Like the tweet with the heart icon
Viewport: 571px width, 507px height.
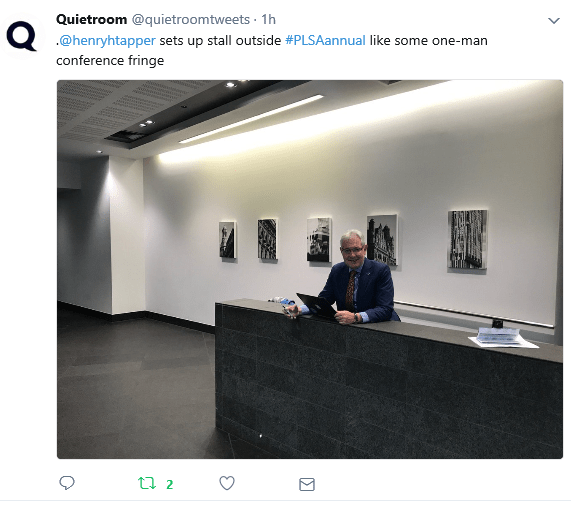227,483
